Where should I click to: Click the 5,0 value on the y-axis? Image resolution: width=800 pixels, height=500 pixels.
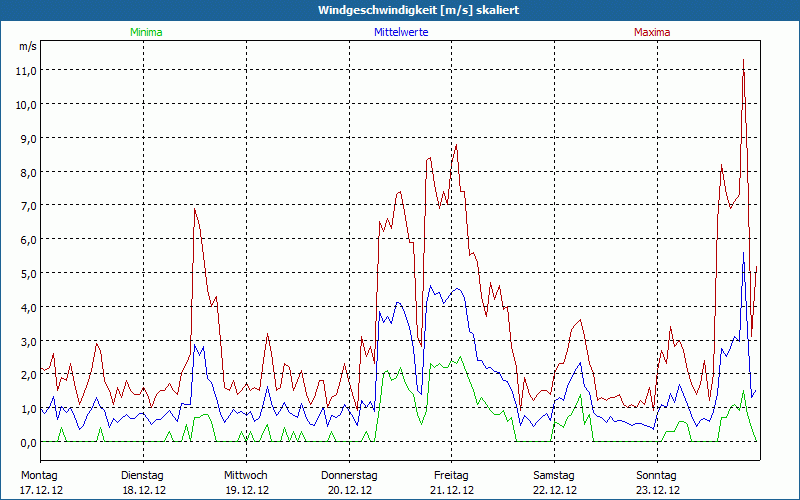coord(27,273)
